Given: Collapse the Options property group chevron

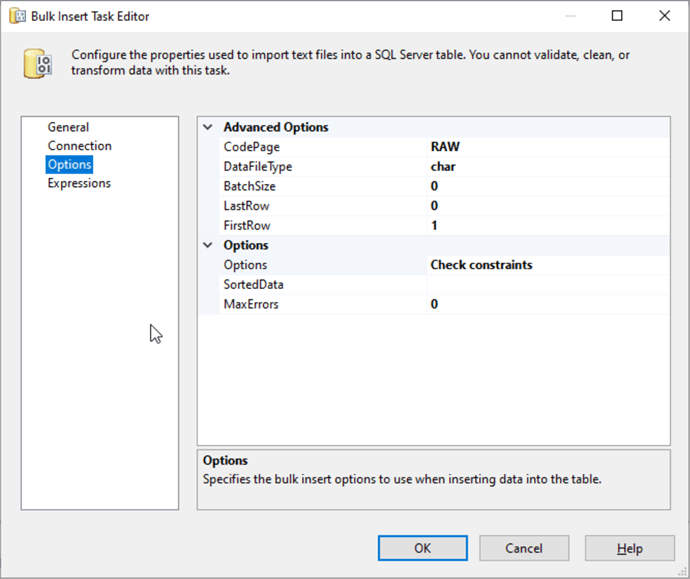Looking at the screenshot, I should (208, 245).
